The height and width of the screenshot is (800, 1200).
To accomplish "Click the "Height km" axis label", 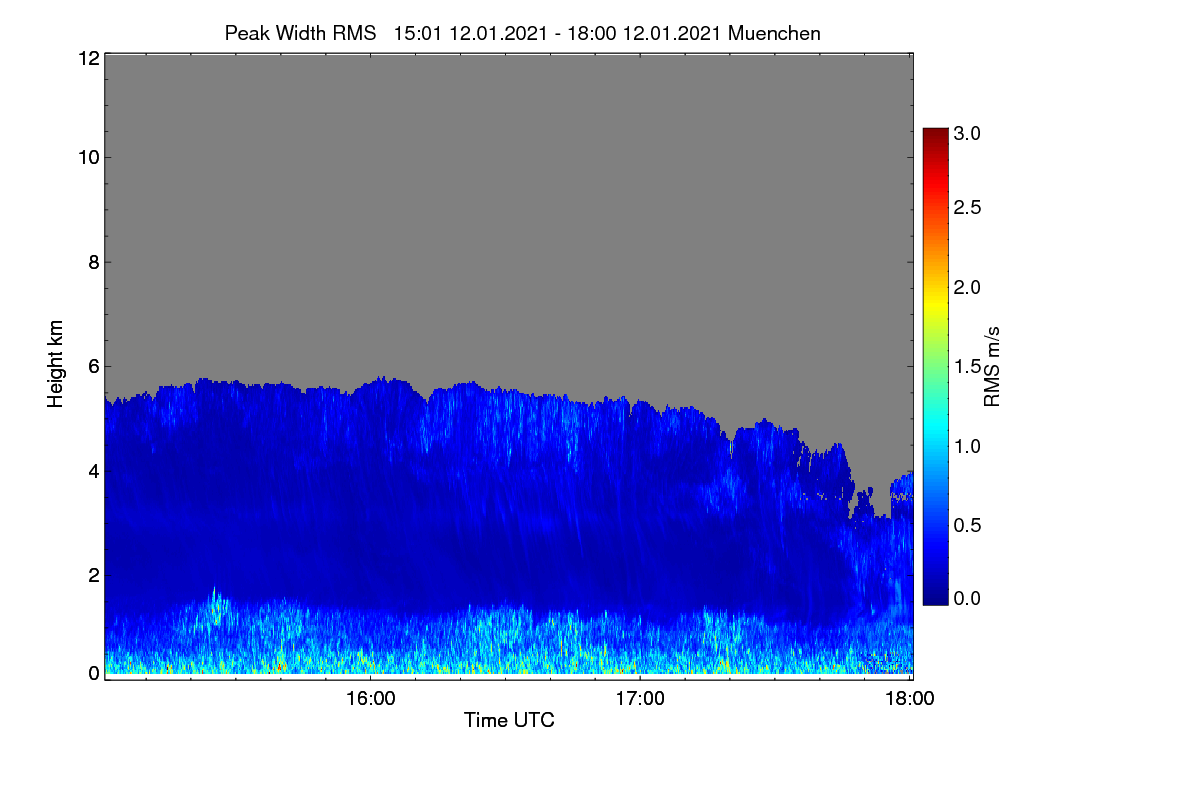I will [x=55, y=364].
